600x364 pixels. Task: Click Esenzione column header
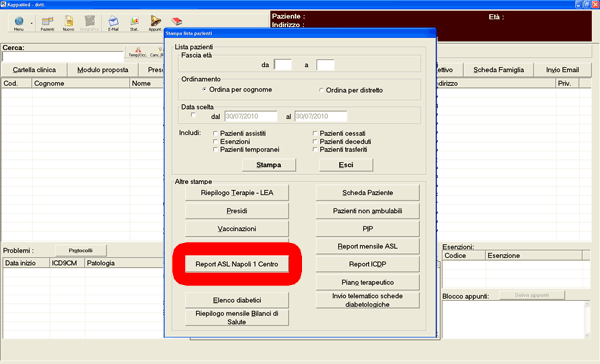point(534,255)
